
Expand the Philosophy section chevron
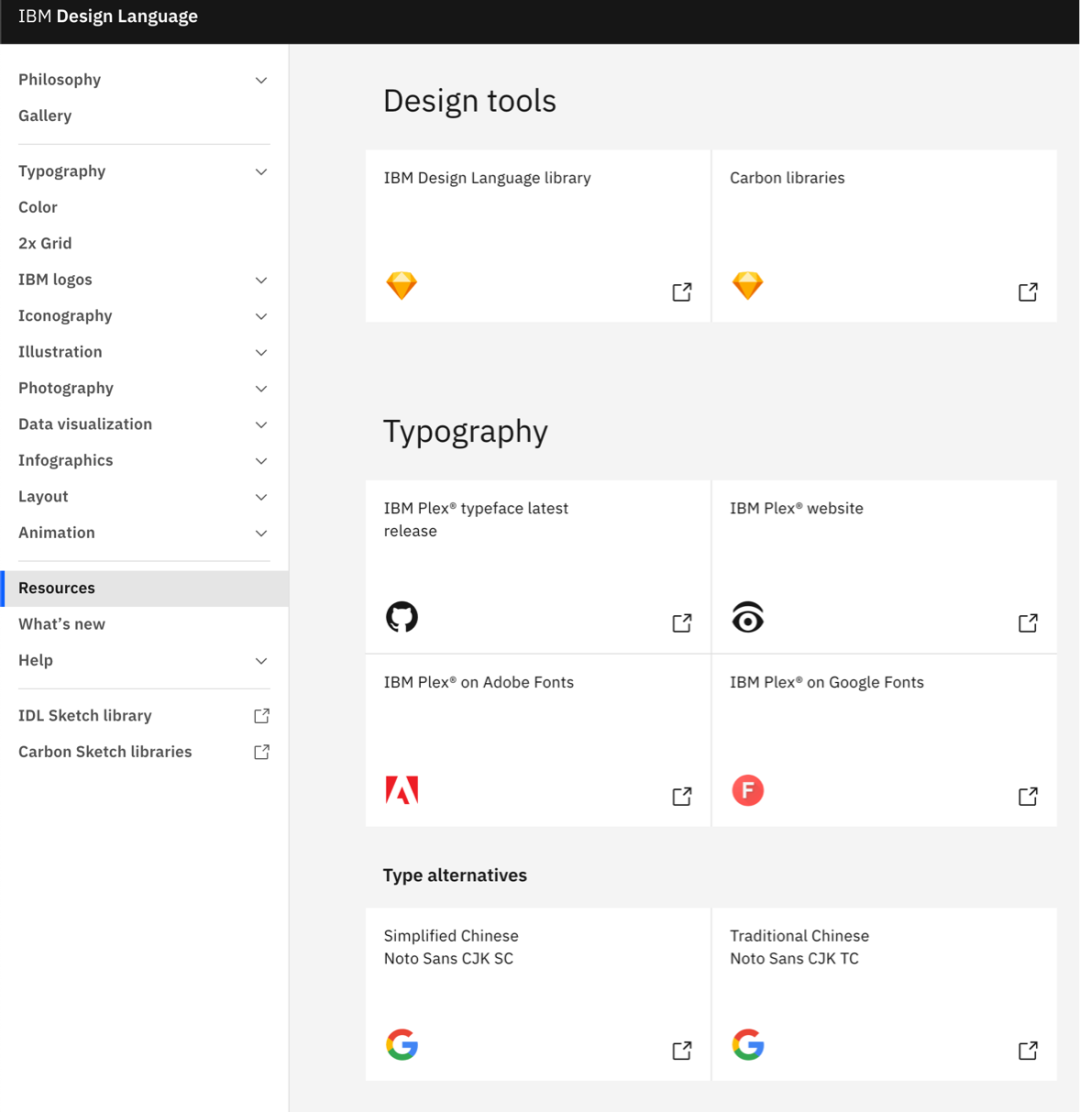click(x=262, y=80)
